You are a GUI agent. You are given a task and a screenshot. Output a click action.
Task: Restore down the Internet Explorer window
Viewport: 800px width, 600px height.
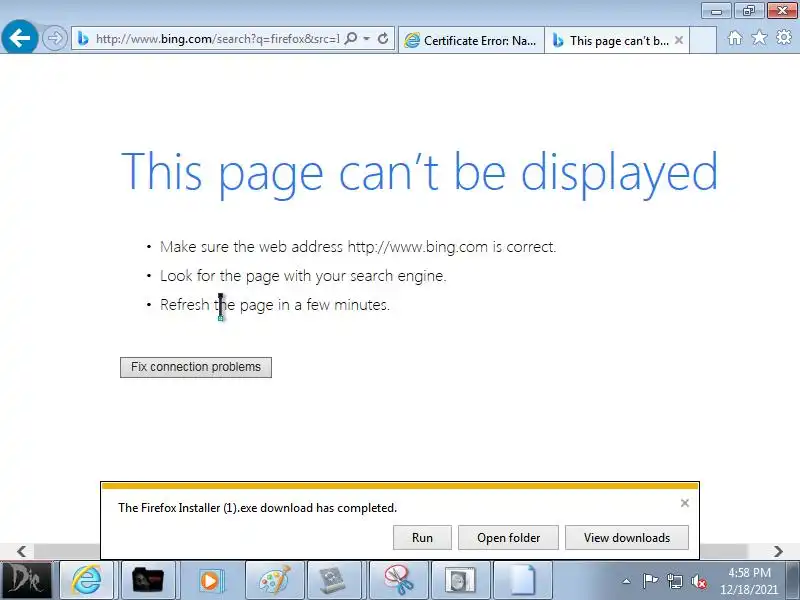(748, 11)
